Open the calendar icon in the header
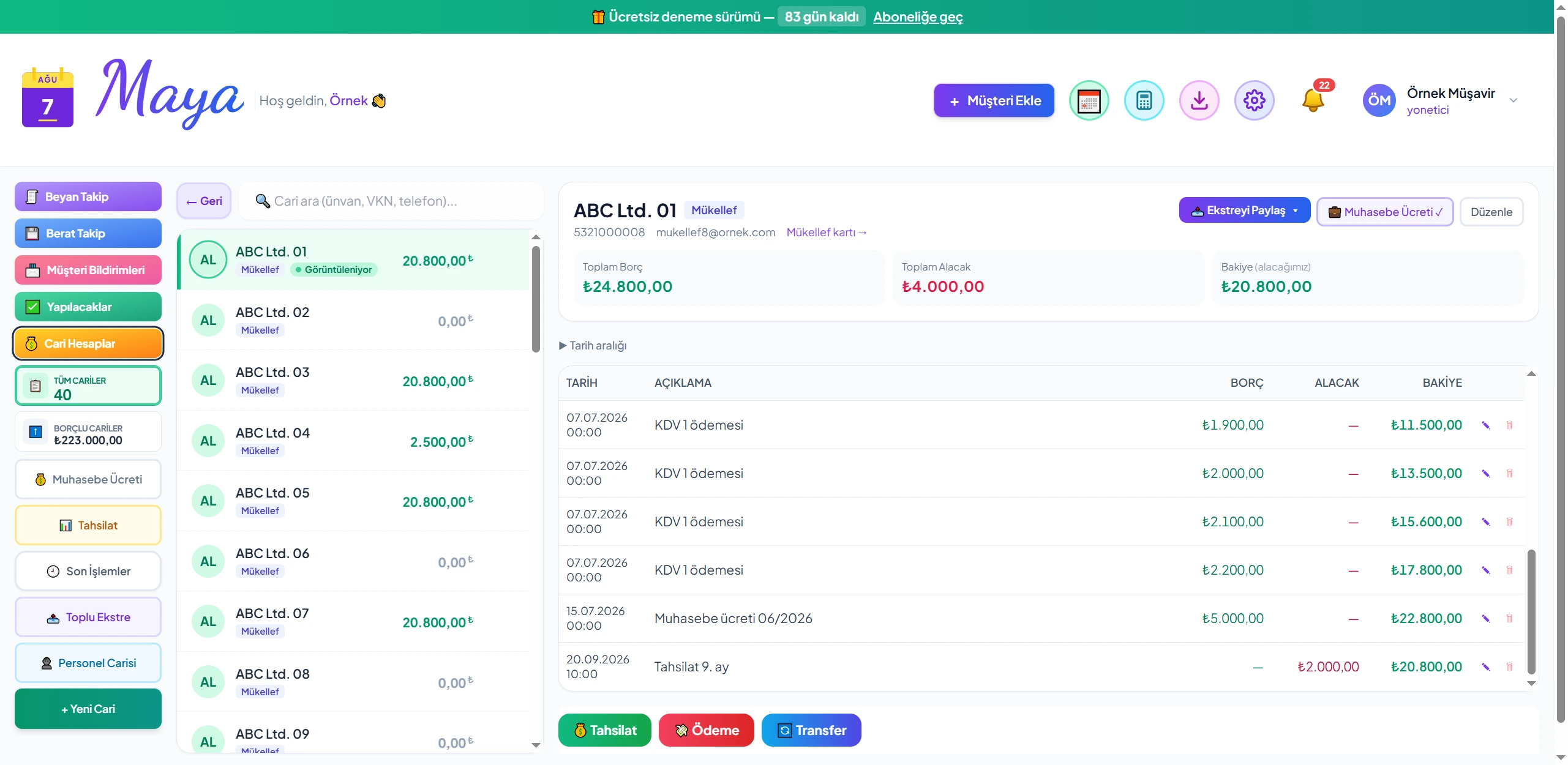 (x=1089, y=100)
